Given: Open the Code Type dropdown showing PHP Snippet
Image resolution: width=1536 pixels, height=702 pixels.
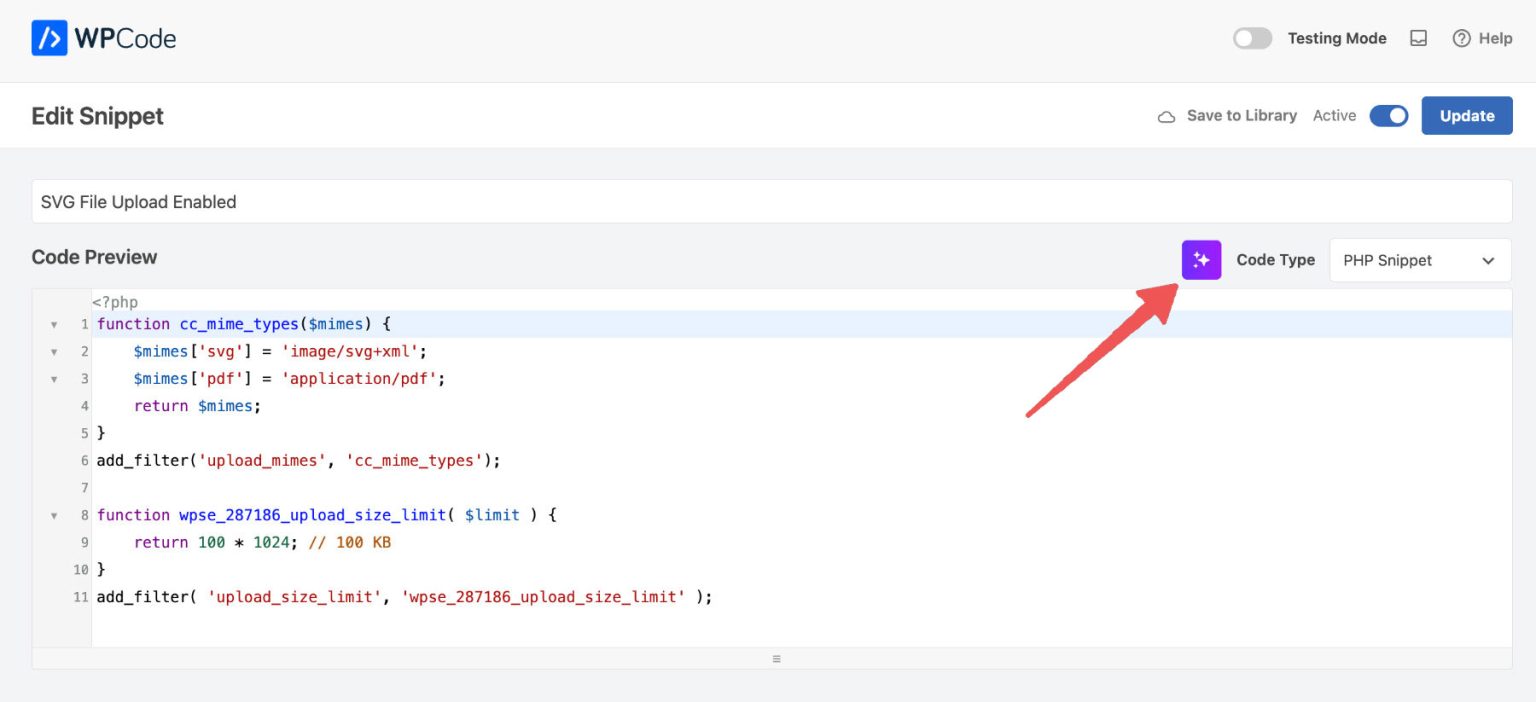Looking at the screenshot, I should [x=1419, y=260].
